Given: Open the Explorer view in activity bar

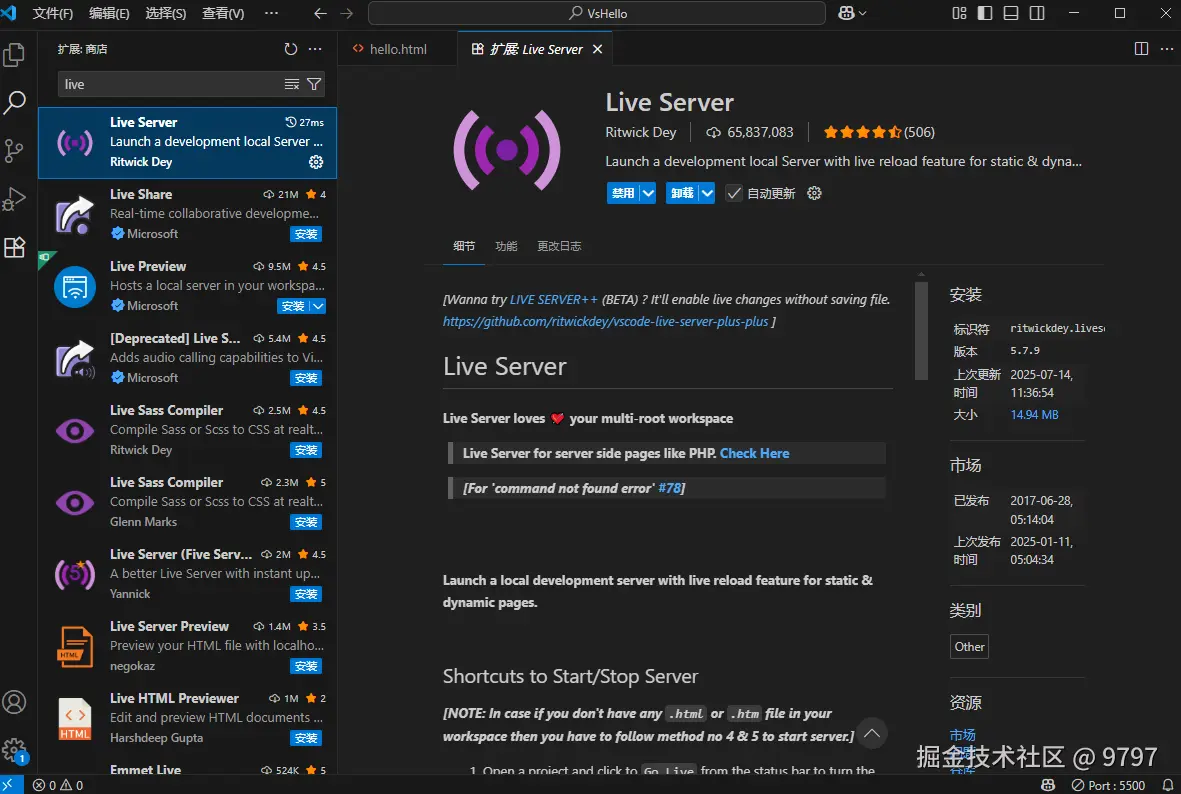Looking at the screenshot, I should click(14, 54).
